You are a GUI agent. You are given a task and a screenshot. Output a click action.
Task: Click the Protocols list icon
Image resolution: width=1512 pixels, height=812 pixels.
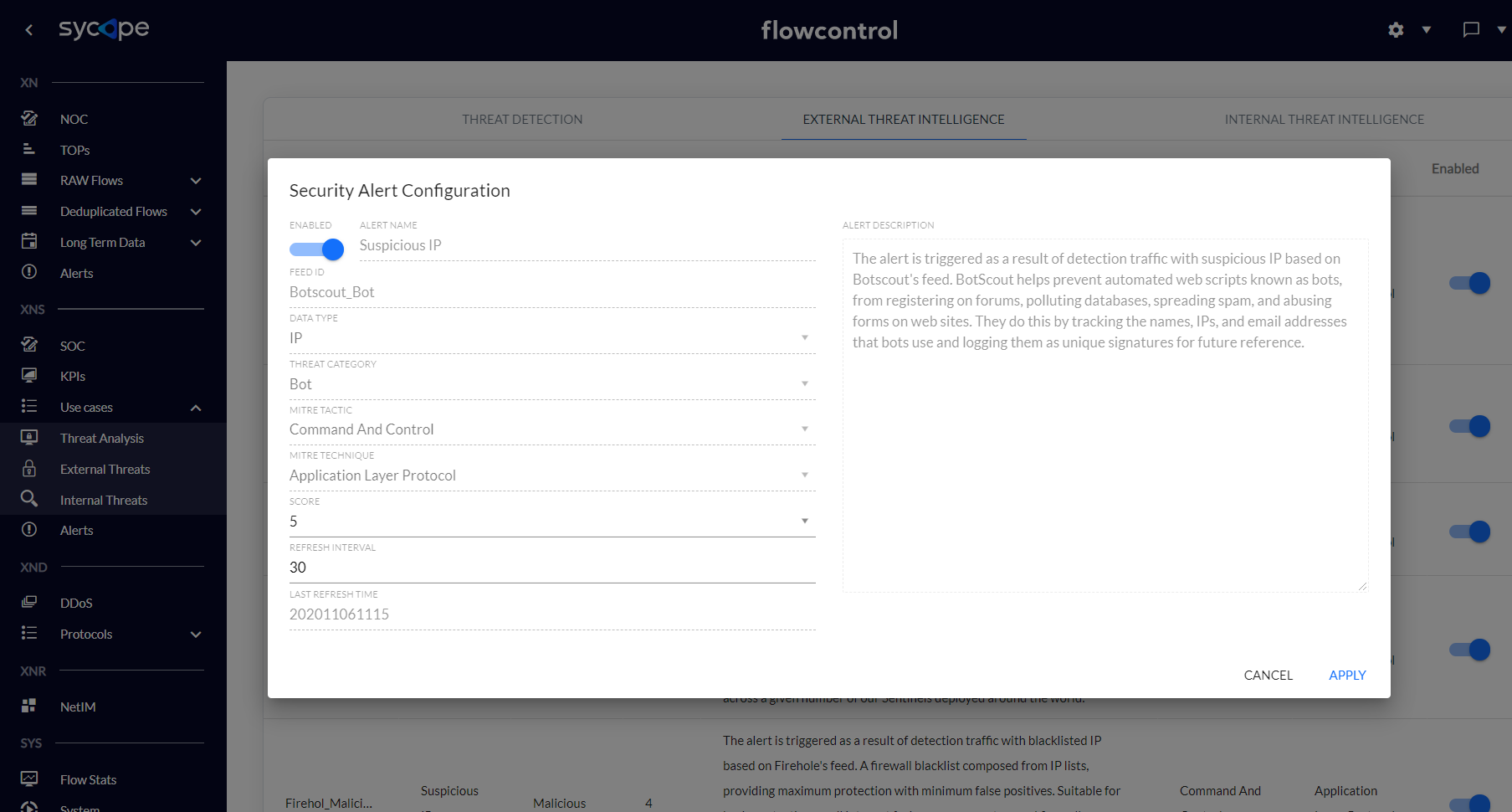(29, 633)
